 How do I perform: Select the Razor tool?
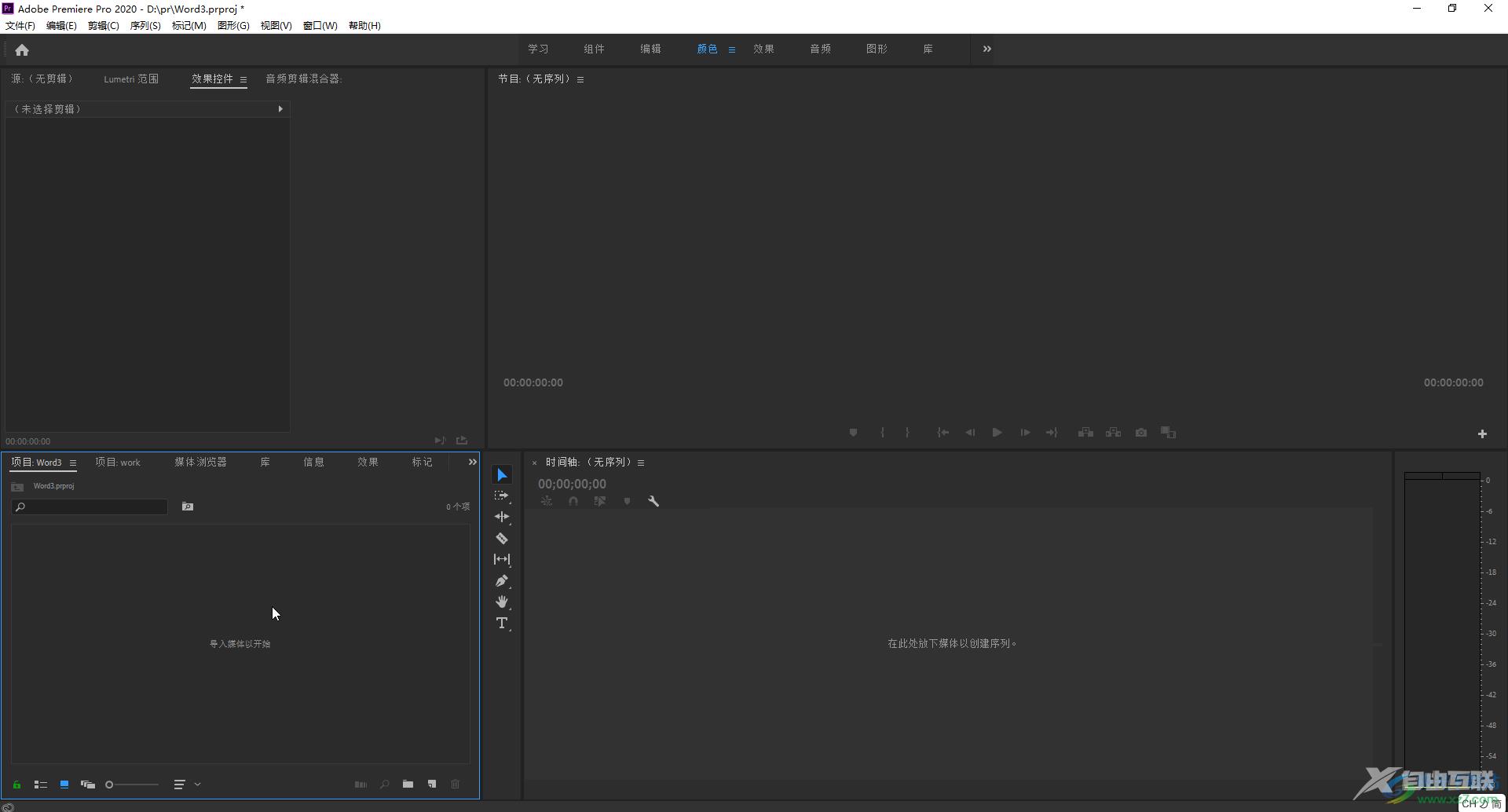(x=502, y=539)
